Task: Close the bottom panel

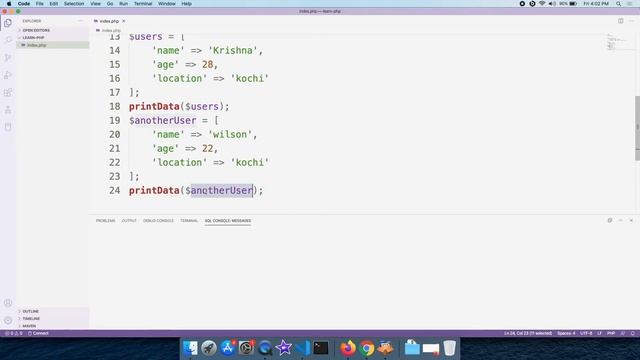Action: tap(631, 220)
